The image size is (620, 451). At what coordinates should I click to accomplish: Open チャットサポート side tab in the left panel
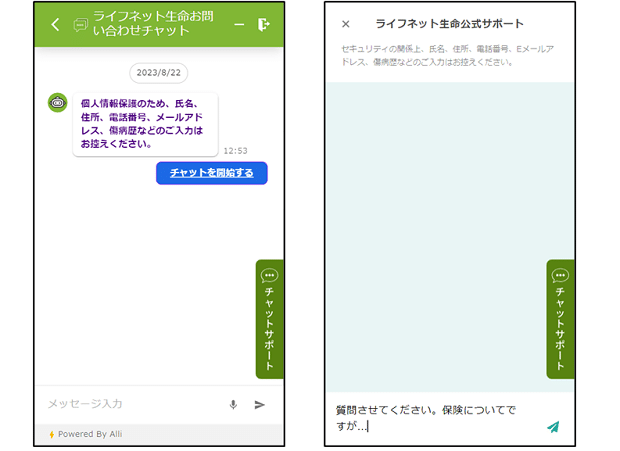270,319
